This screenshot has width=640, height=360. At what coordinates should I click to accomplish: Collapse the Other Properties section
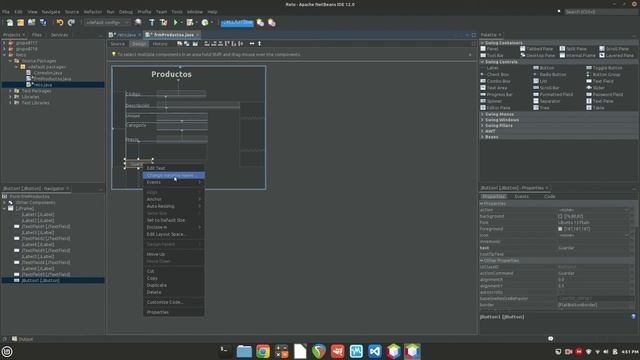click(482, 260)
